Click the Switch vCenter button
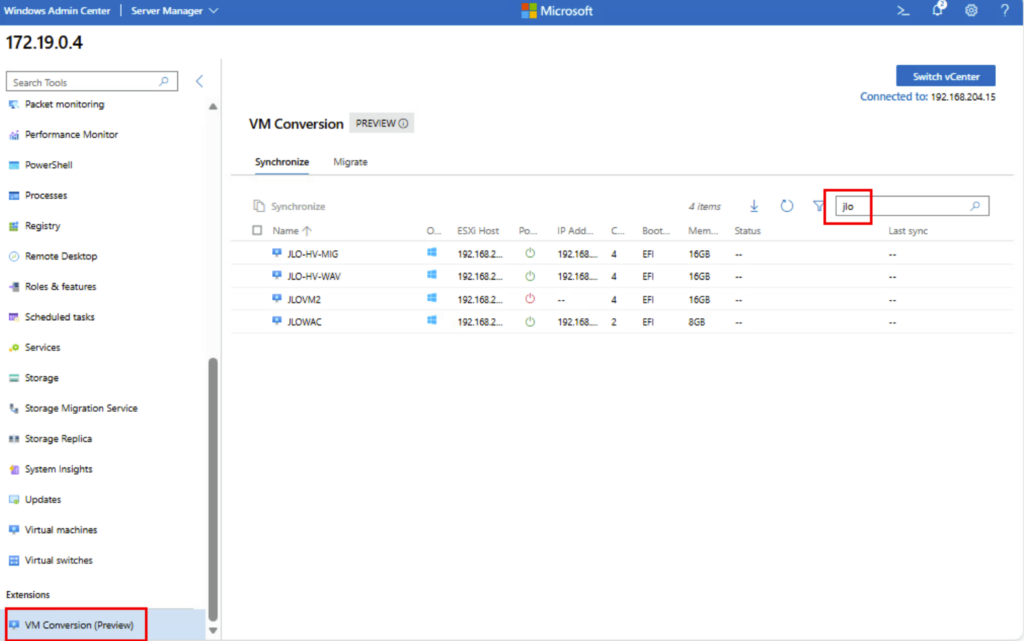The image size is (1024, 641). coord(945,77)
